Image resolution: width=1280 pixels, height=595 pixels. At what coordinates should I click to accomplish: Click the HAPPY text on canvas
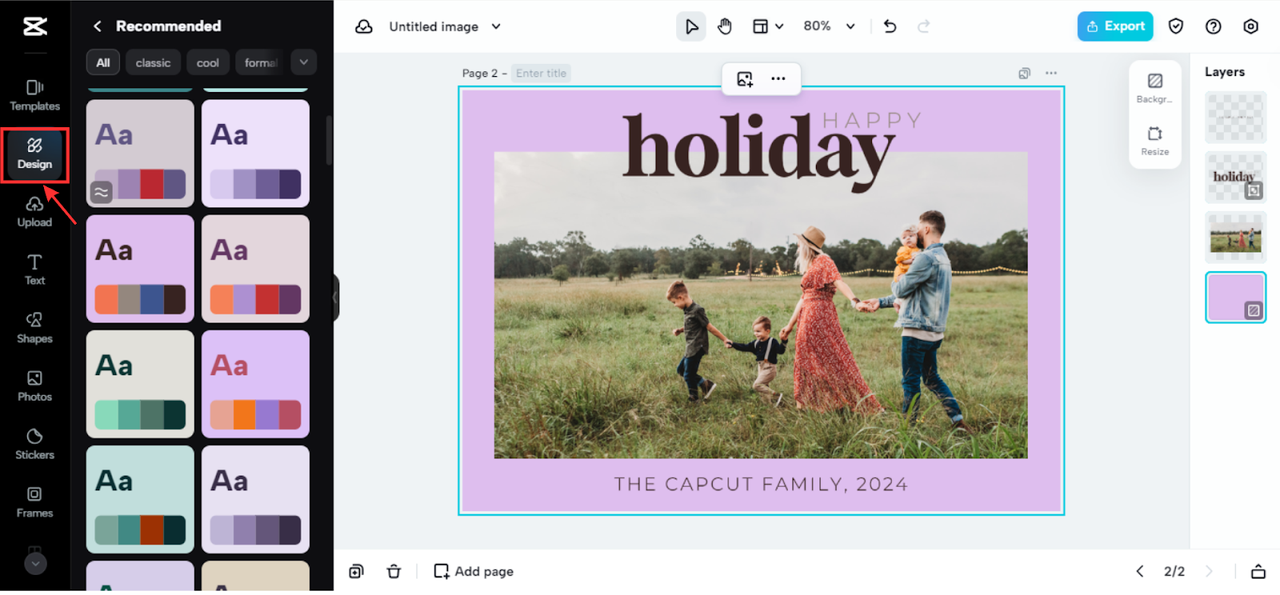click(x=872, y=120)
